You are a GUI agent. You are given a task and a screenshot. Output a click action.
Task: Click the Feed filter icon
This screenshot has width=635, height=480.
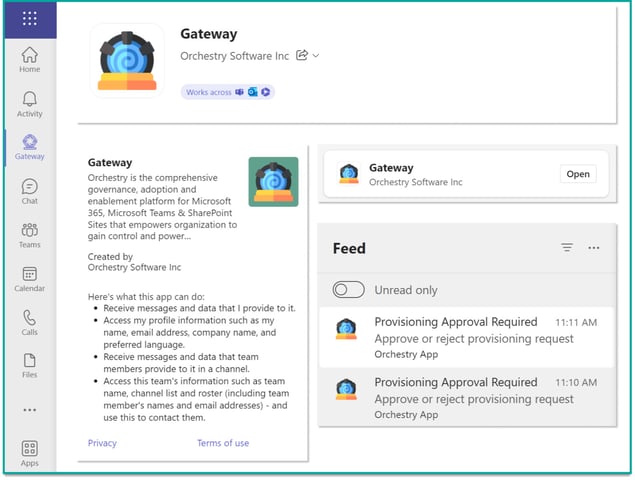567,248
